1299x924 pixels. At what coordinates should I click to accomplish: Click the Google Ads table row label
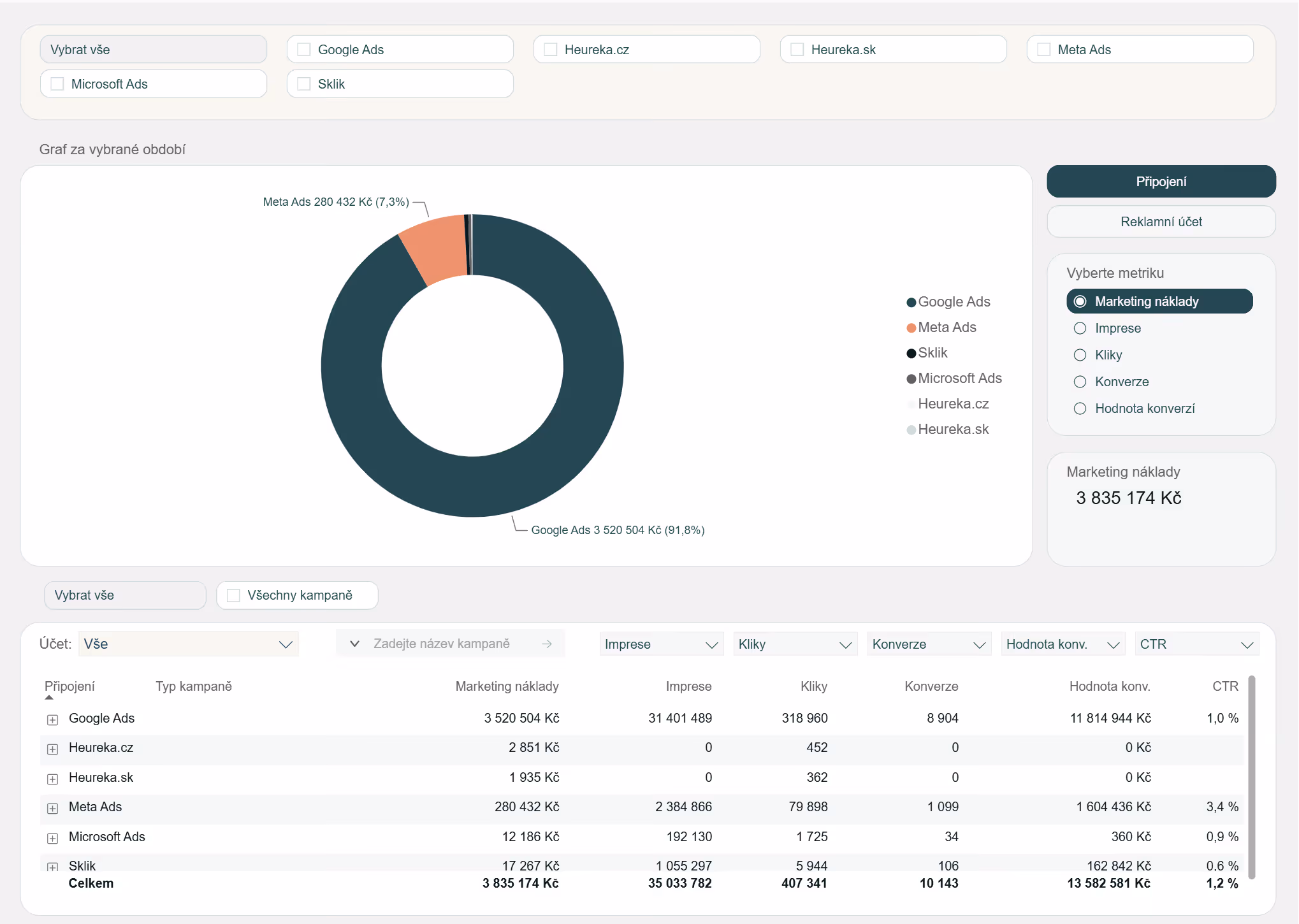102,718
